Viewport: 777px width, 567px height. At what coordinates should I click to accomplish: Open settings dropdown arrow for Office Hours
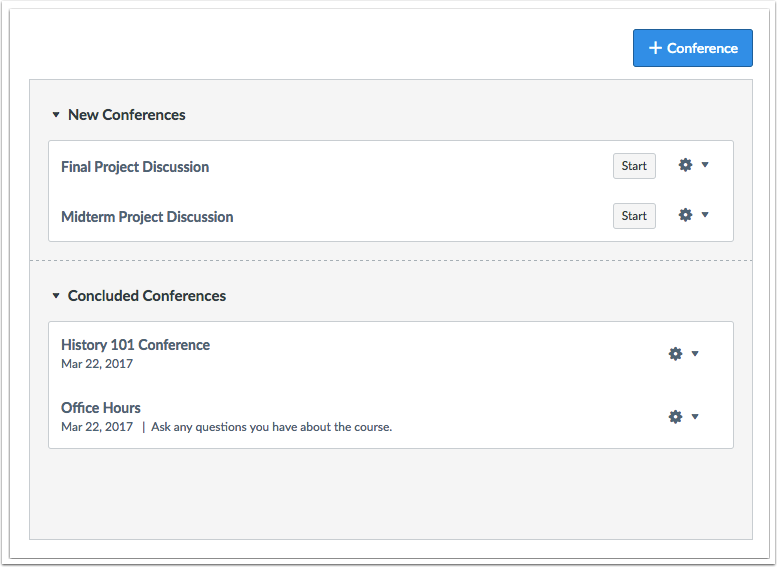695,417
